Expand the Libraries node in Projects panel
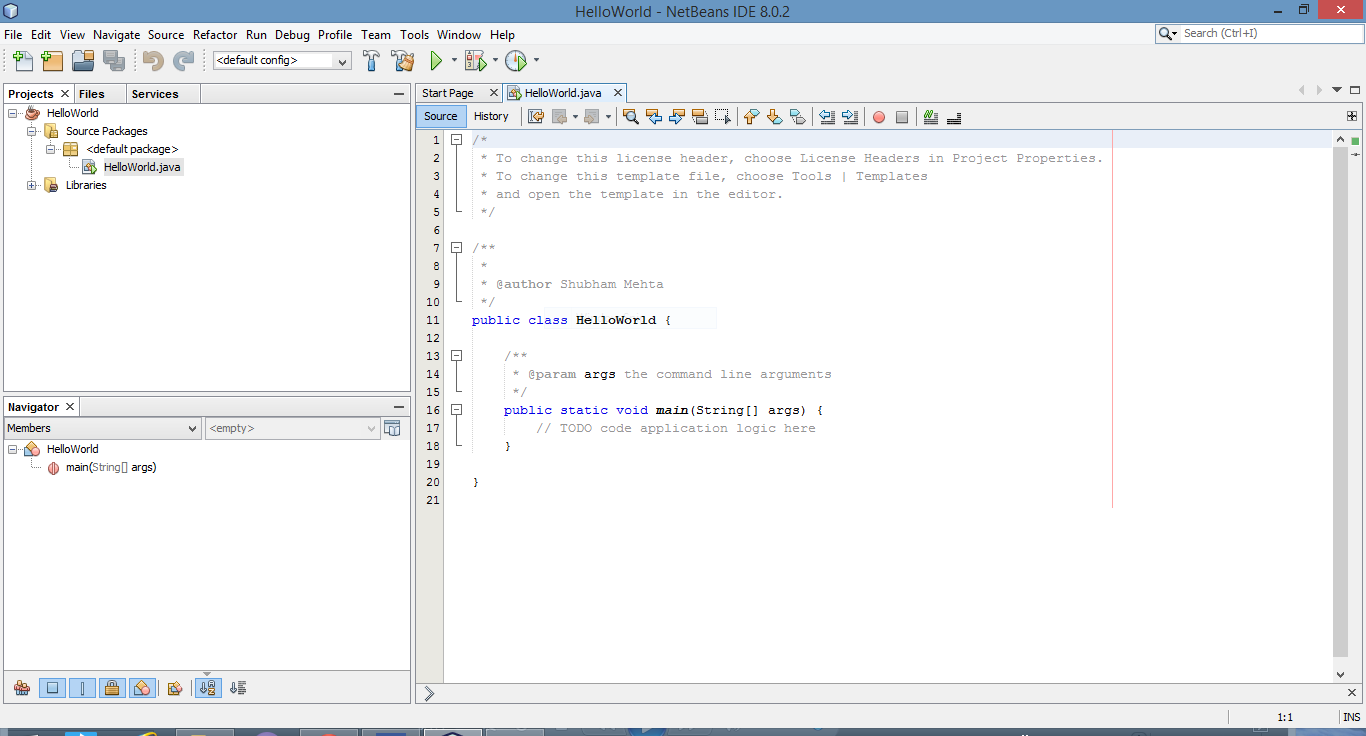Screen dimensions: 1366x736 point(31,185)
